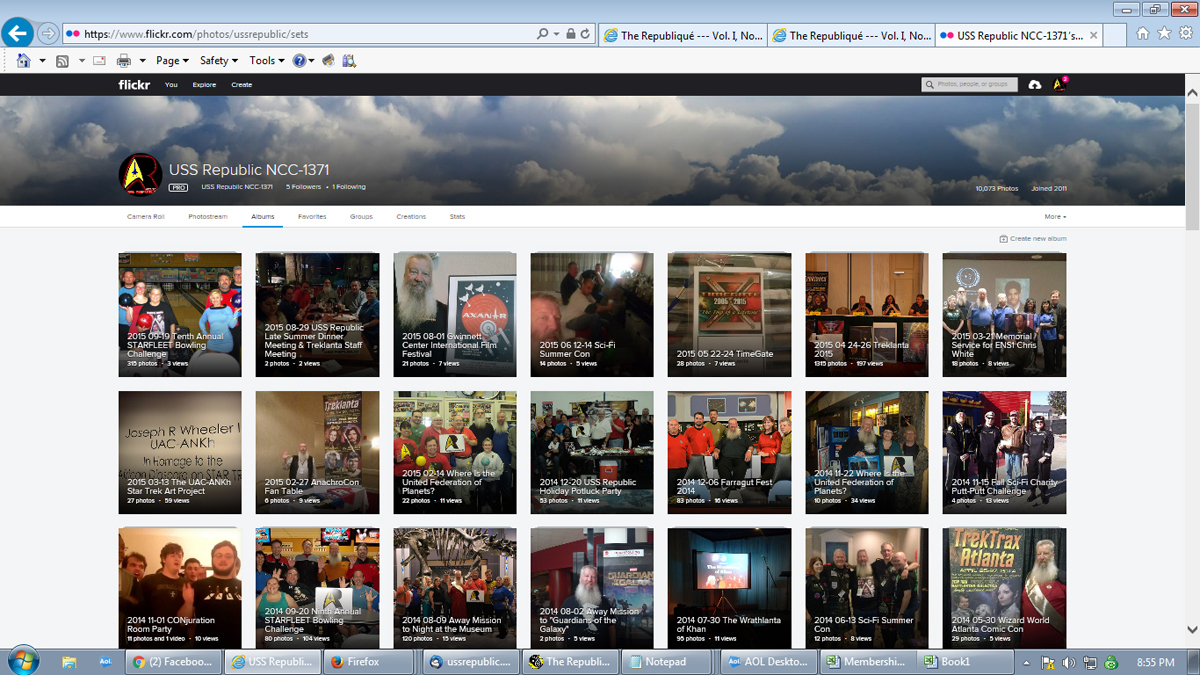Image resolution: width=1200 pixels, height=675 pixels.
Task: Click the RSS feeds toolbar icon
Action: tap(62, 61)
